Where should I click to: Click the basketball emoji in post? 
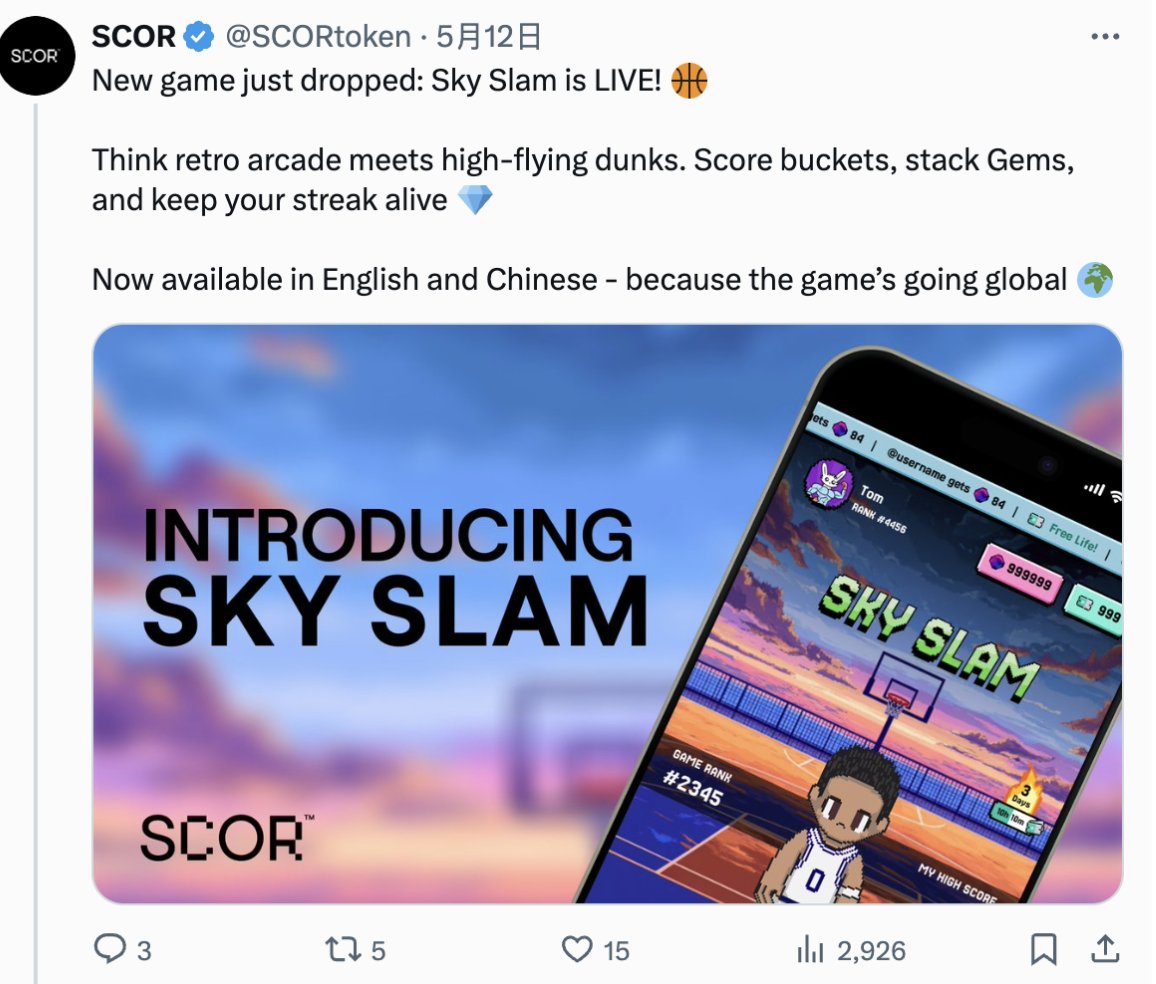tap(689, 80)
